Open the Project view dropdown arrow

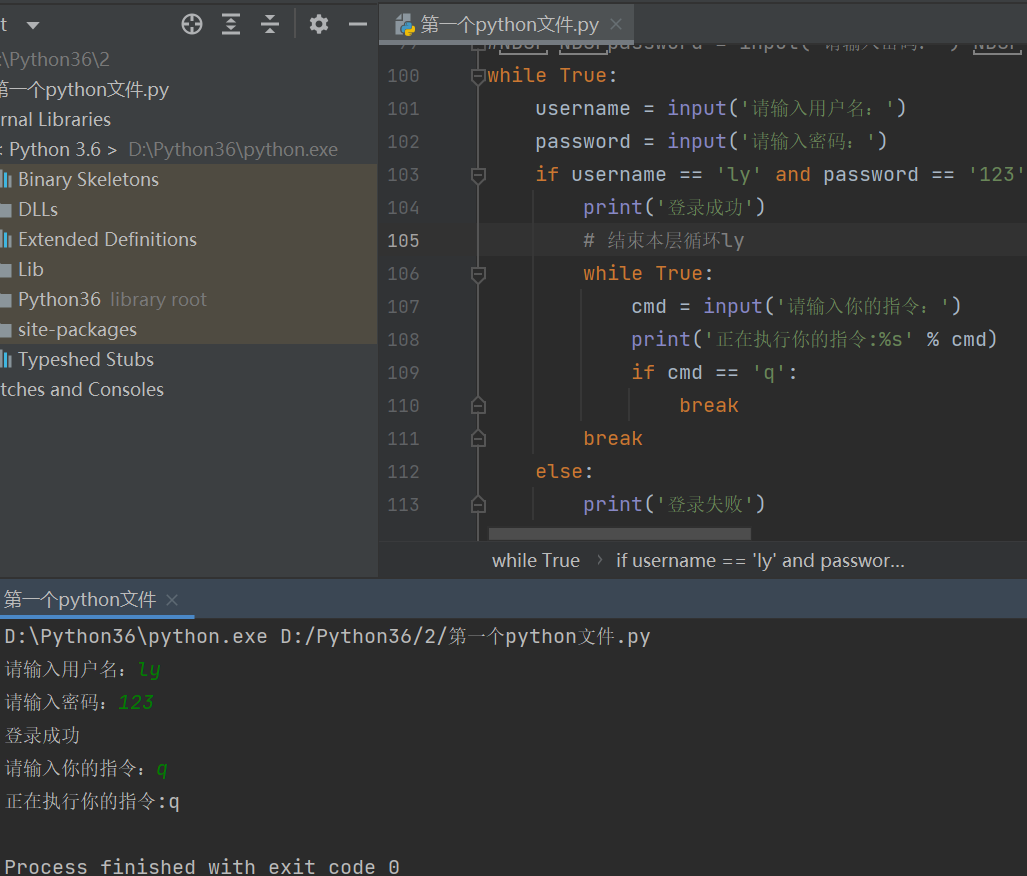(x=33, y=25)
